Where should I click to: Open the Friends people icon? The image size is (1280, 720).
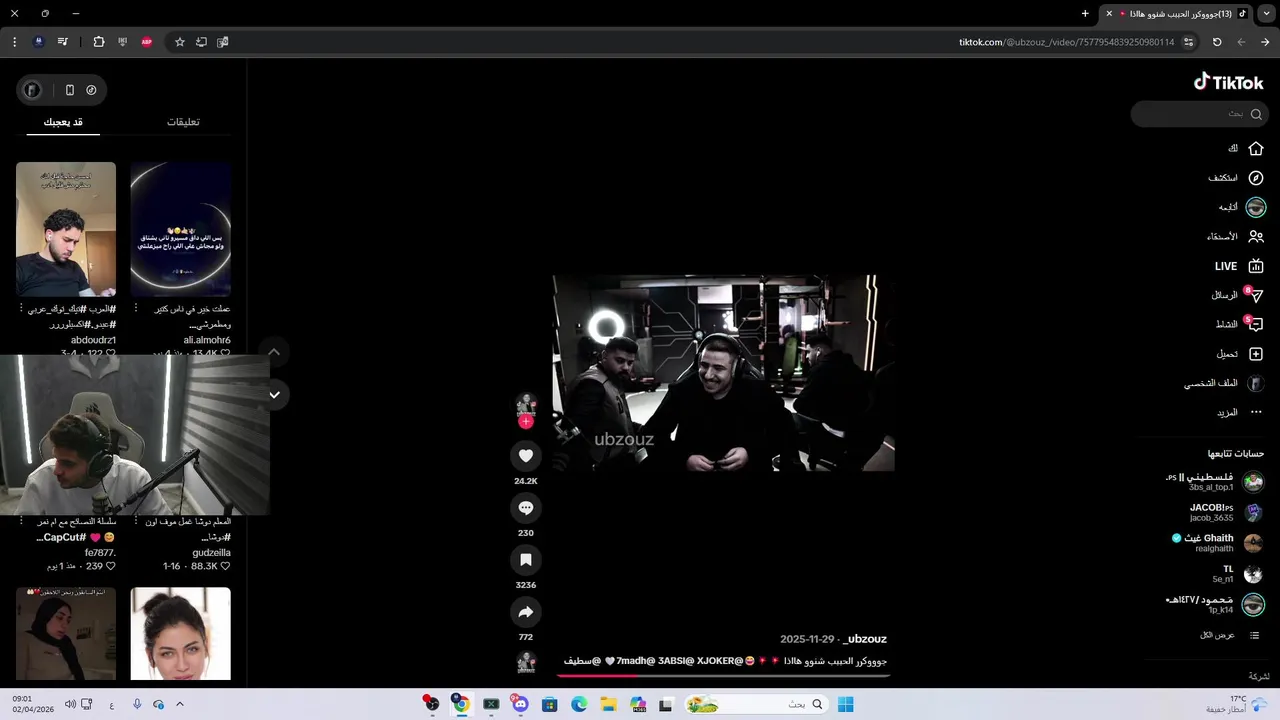[x=1256, y=237]
